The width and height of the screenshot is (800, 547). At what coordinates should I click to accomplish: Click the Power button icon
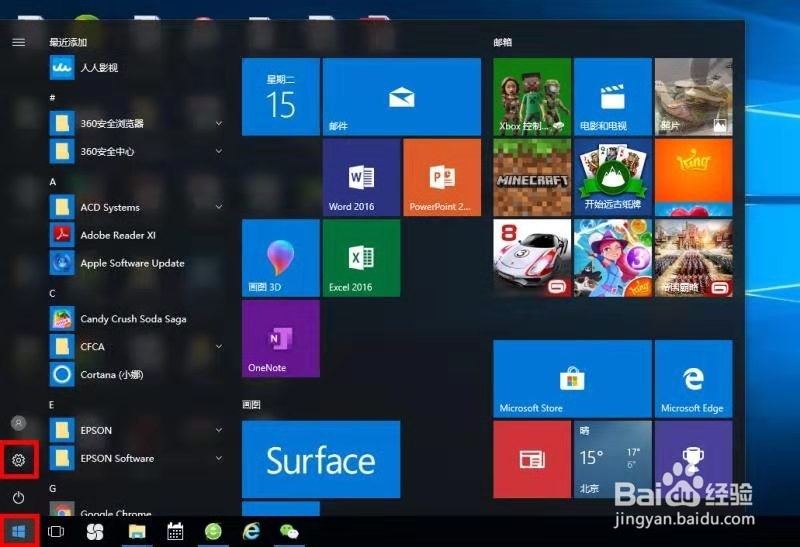(x=18, y=497)
